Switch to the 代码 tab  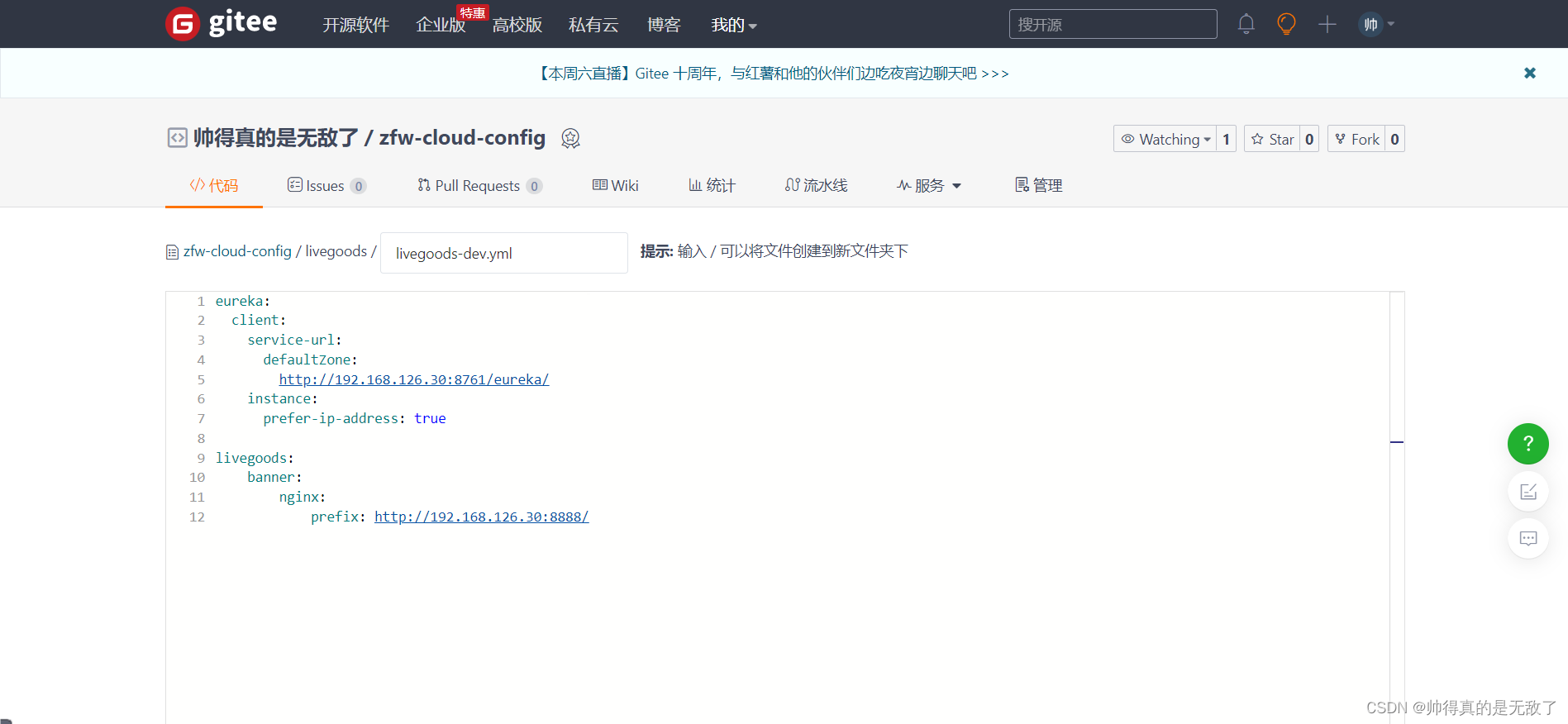point(214,185)
